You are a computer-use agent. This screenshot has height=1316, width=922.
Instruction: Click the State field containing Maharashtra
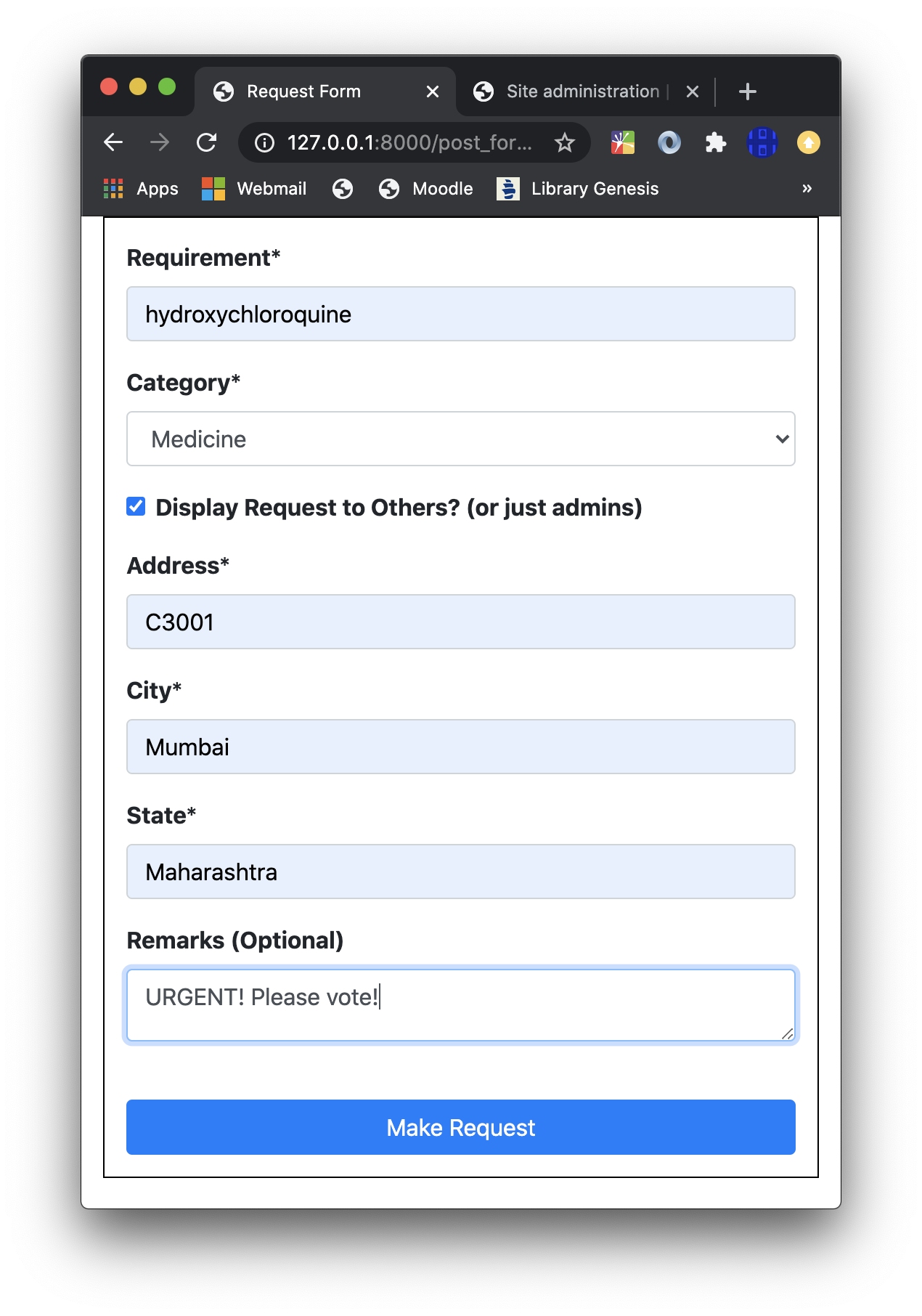click(461, 872)
